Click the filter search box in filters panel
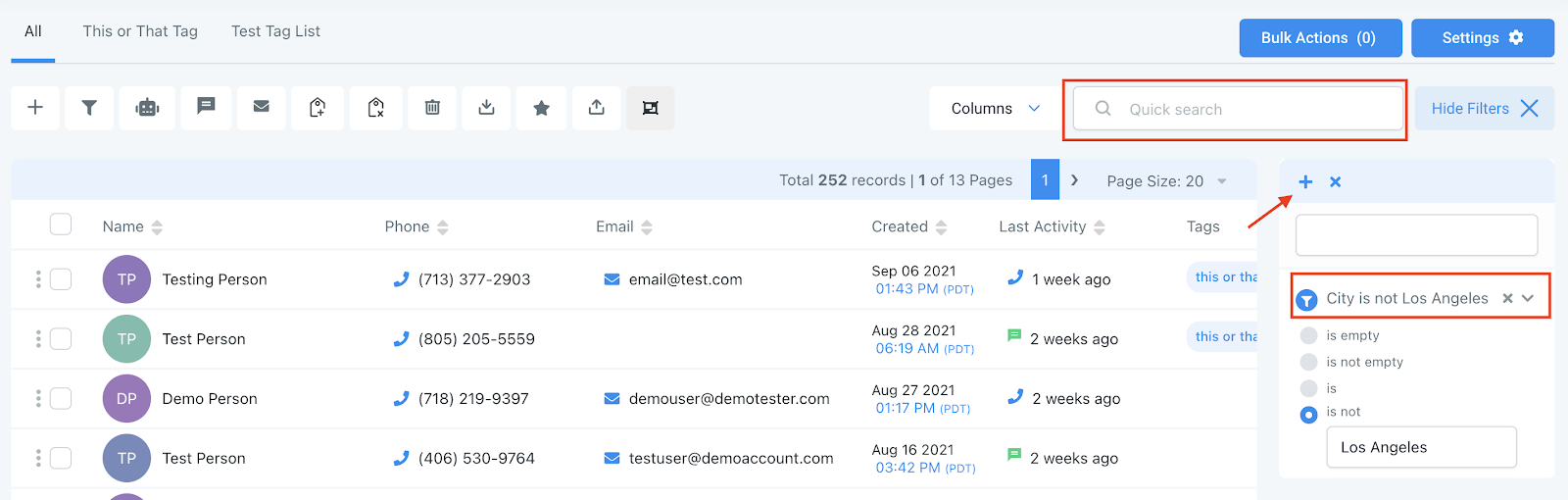1568x500 pixels. pyautogui.click(x=1416, y=235)
